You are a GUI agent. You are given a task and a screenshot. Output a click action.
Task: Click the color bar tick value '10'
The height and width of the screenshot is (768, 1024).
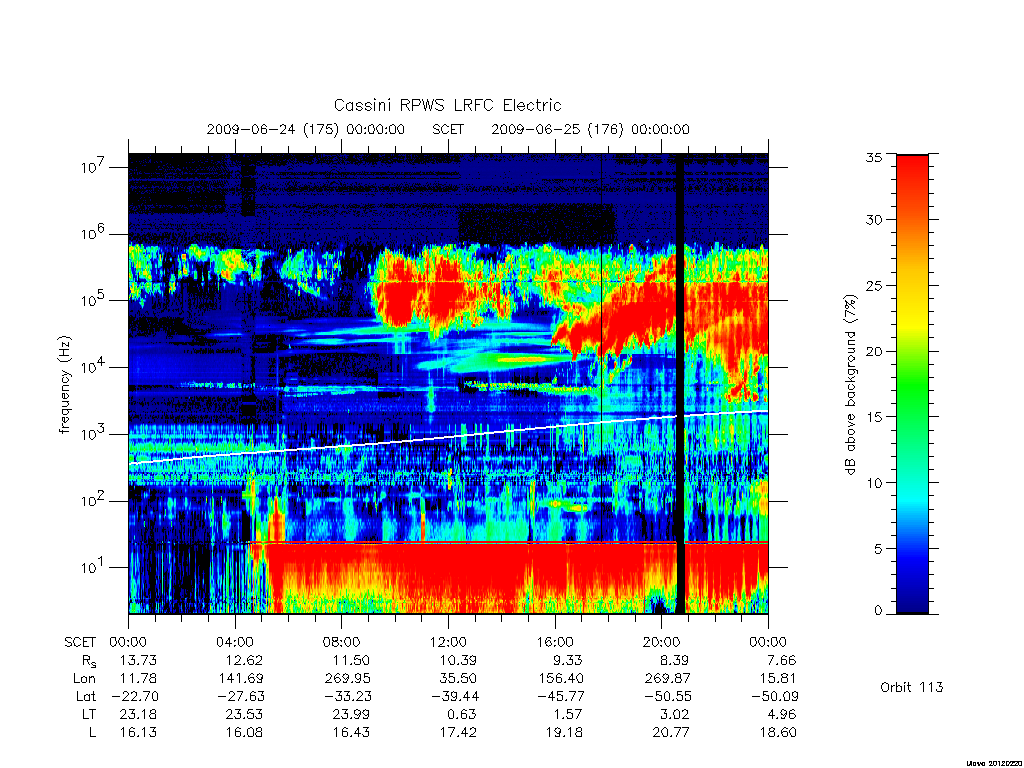pyautogui.click(x=873, y=483)
